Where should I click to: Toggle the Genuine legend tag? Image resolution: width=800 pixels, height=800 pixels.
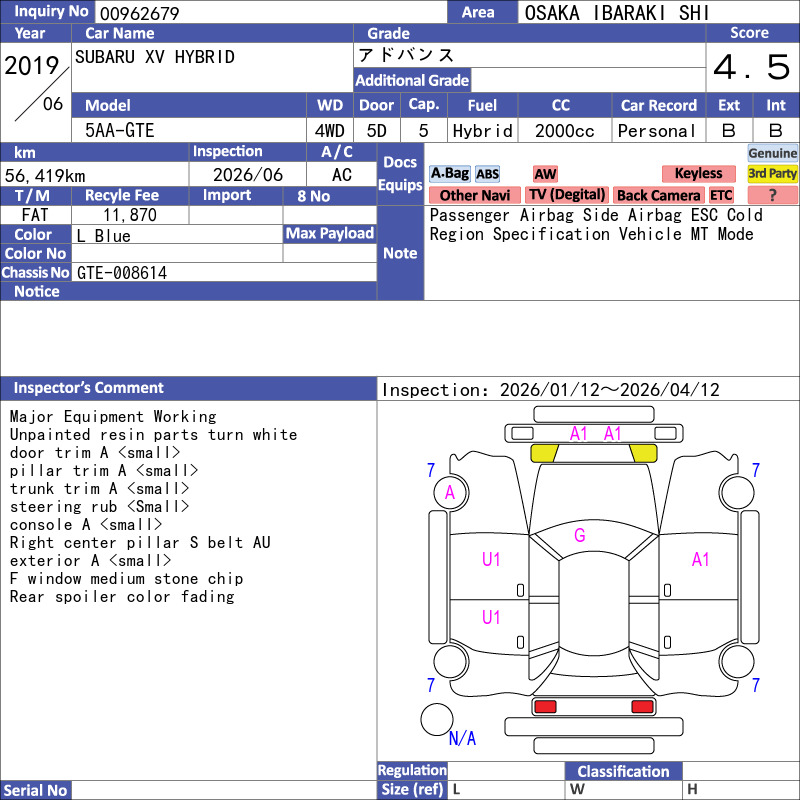pyautogui.click(x=773, y=153)
